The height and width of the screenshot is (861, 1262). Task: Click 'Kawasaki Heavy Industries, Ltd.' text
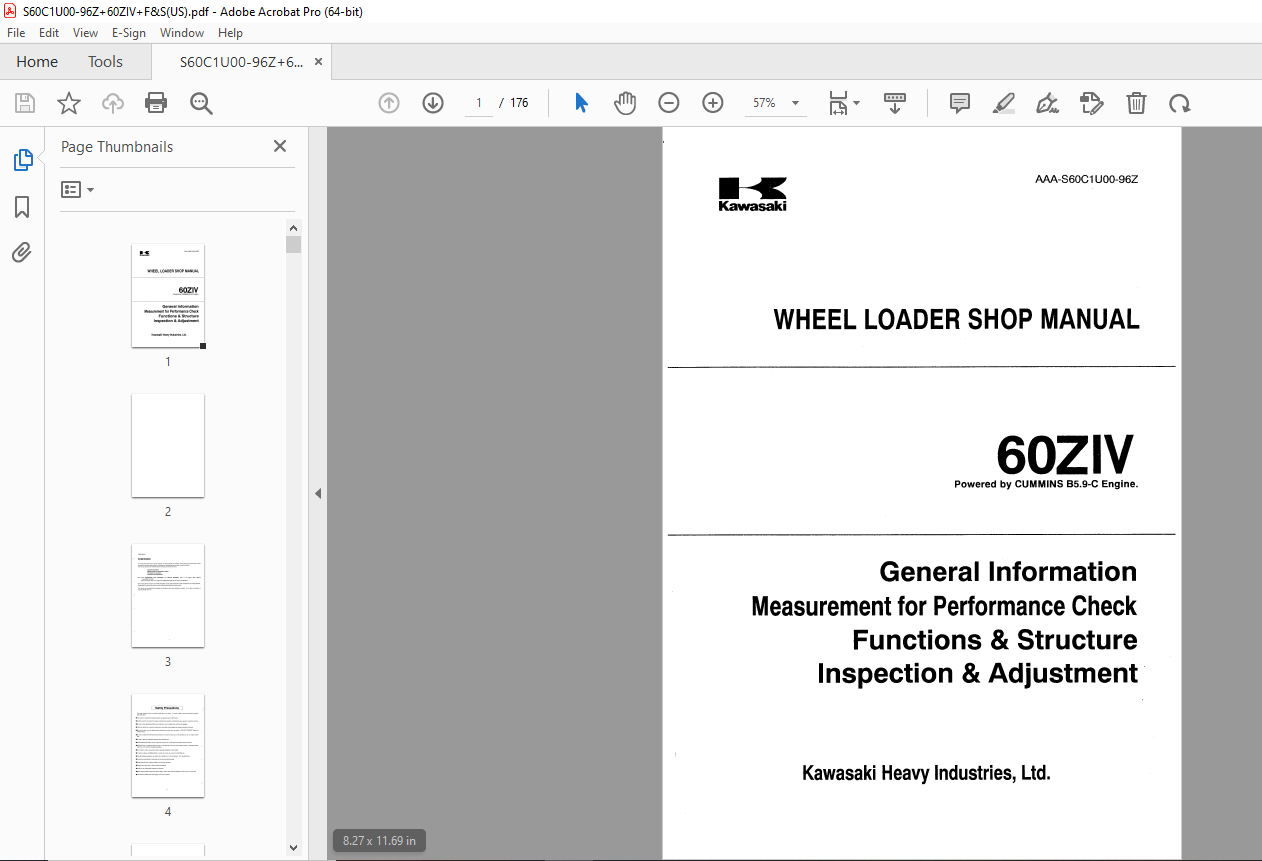coord(926,773)
